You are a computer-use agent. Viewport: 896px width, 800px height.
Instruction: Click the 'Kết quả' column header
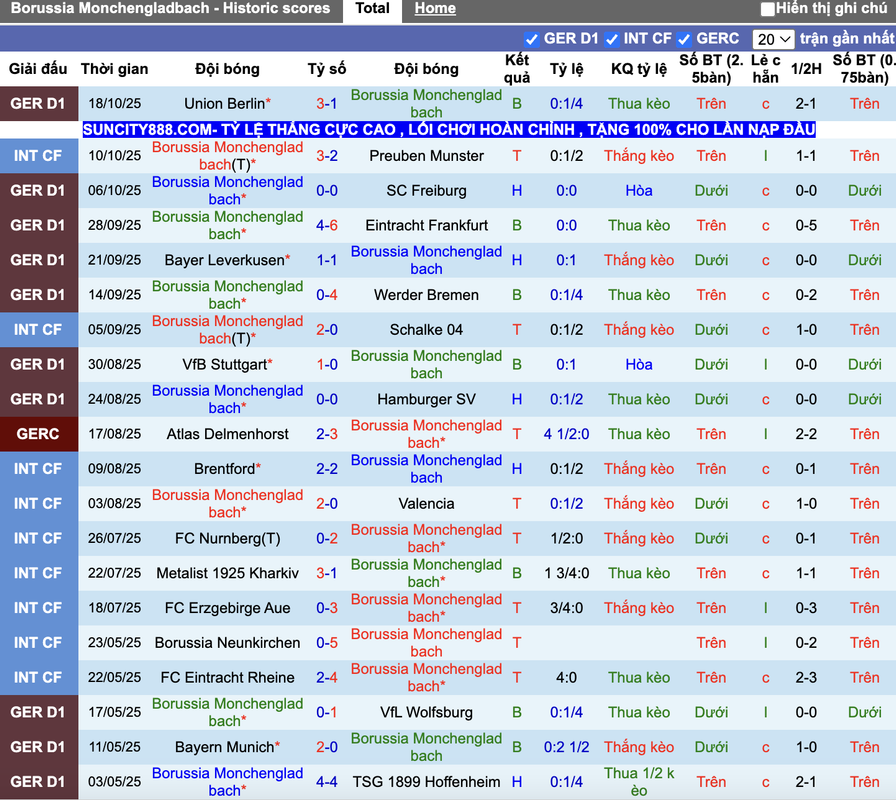tap(517, 69)
